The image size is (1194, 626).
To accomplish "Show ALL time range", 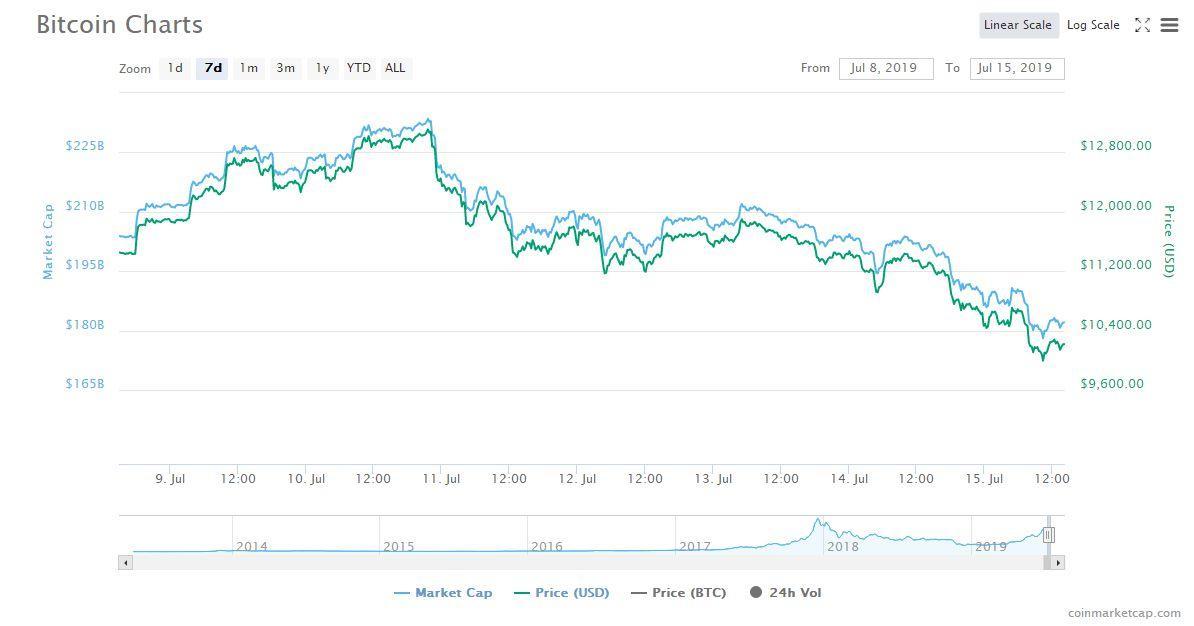I will pyautogui.click(x=395, y=68).
